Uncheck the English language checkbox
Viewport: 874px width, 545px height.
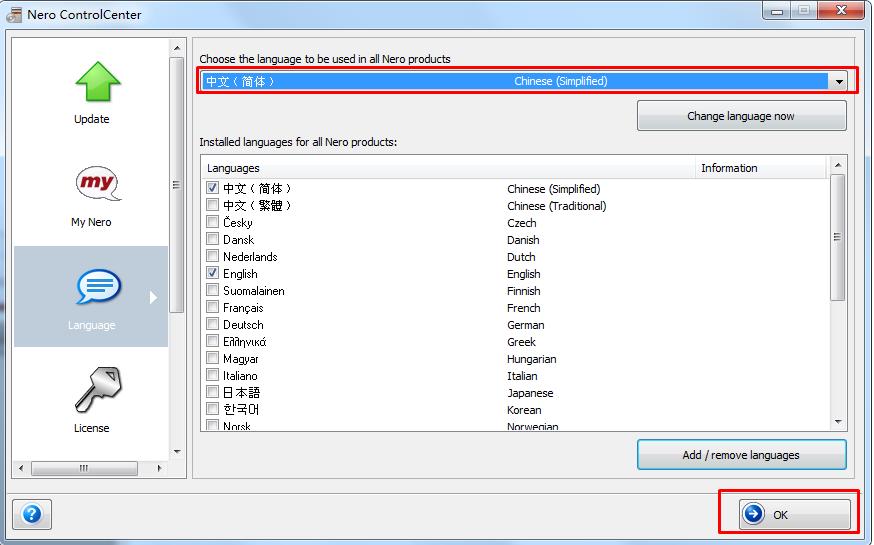tap(212, 272)
